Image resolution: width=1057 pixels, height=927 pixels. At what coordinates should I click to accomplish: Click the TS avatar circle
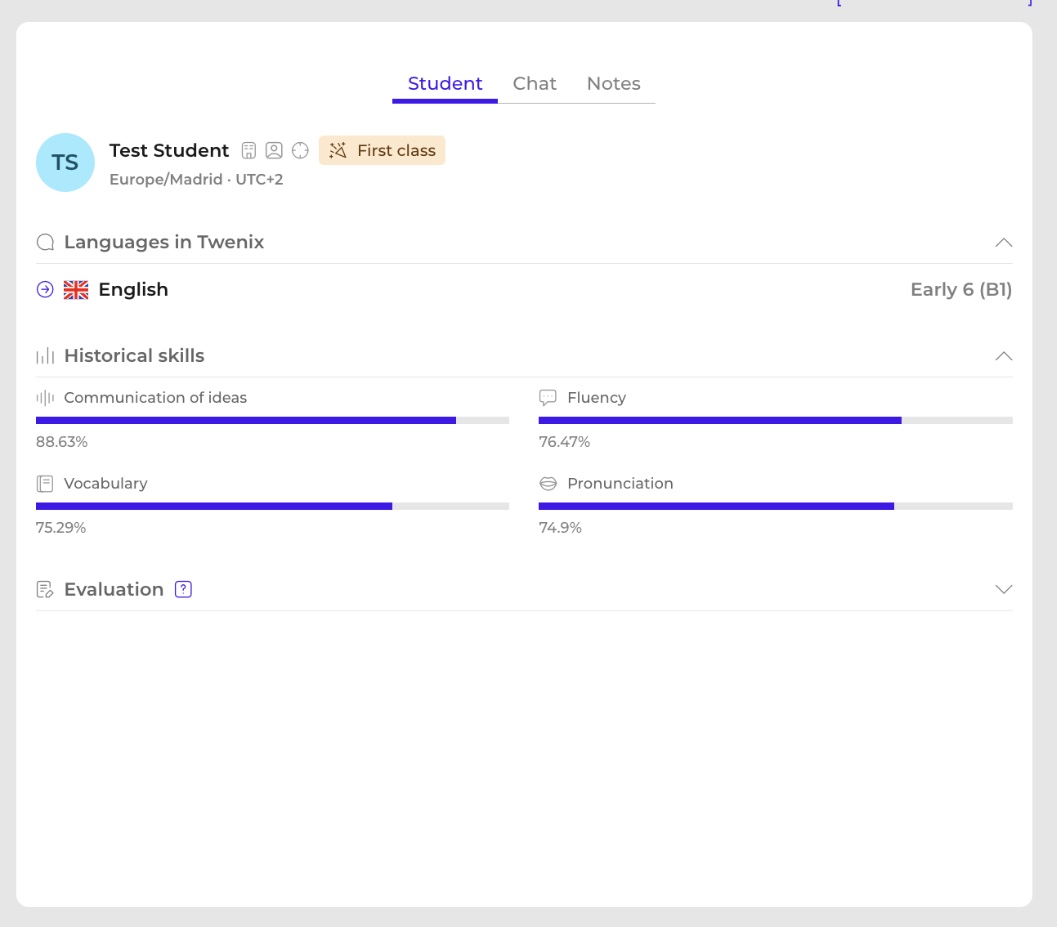(65, 162)
